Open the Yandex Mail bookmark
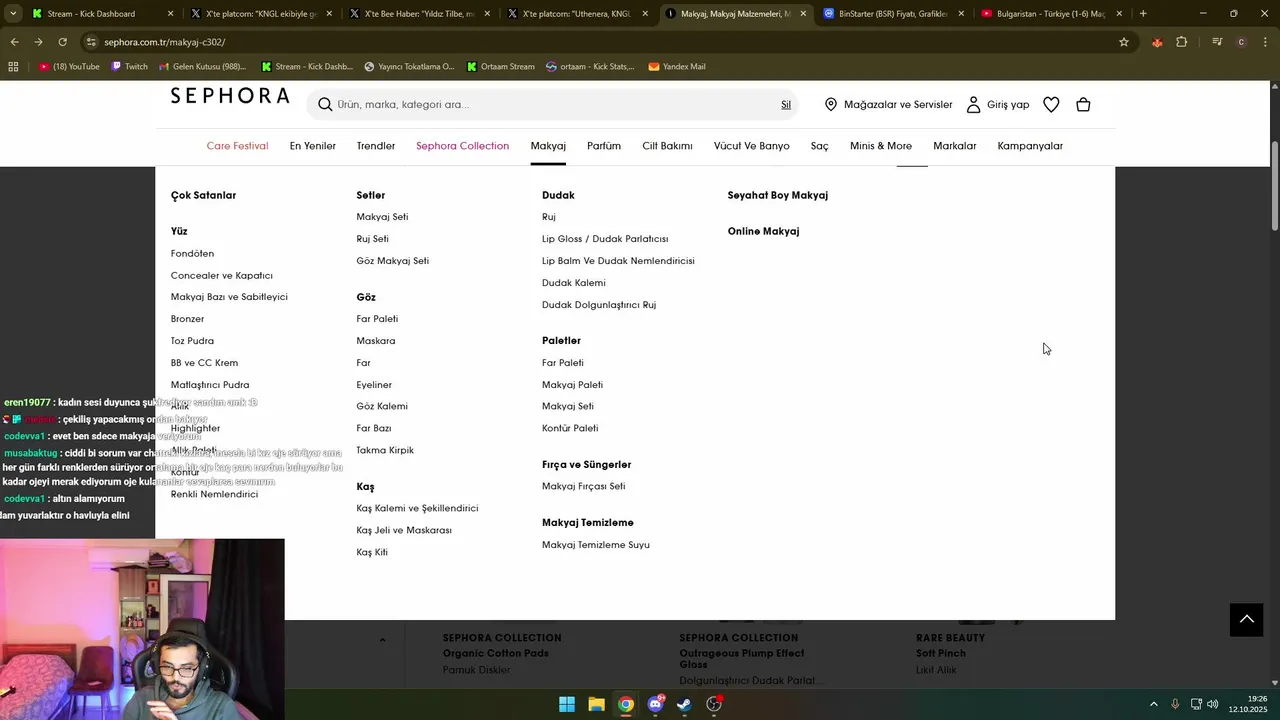The image size is (1280, 720). point(677,66)
